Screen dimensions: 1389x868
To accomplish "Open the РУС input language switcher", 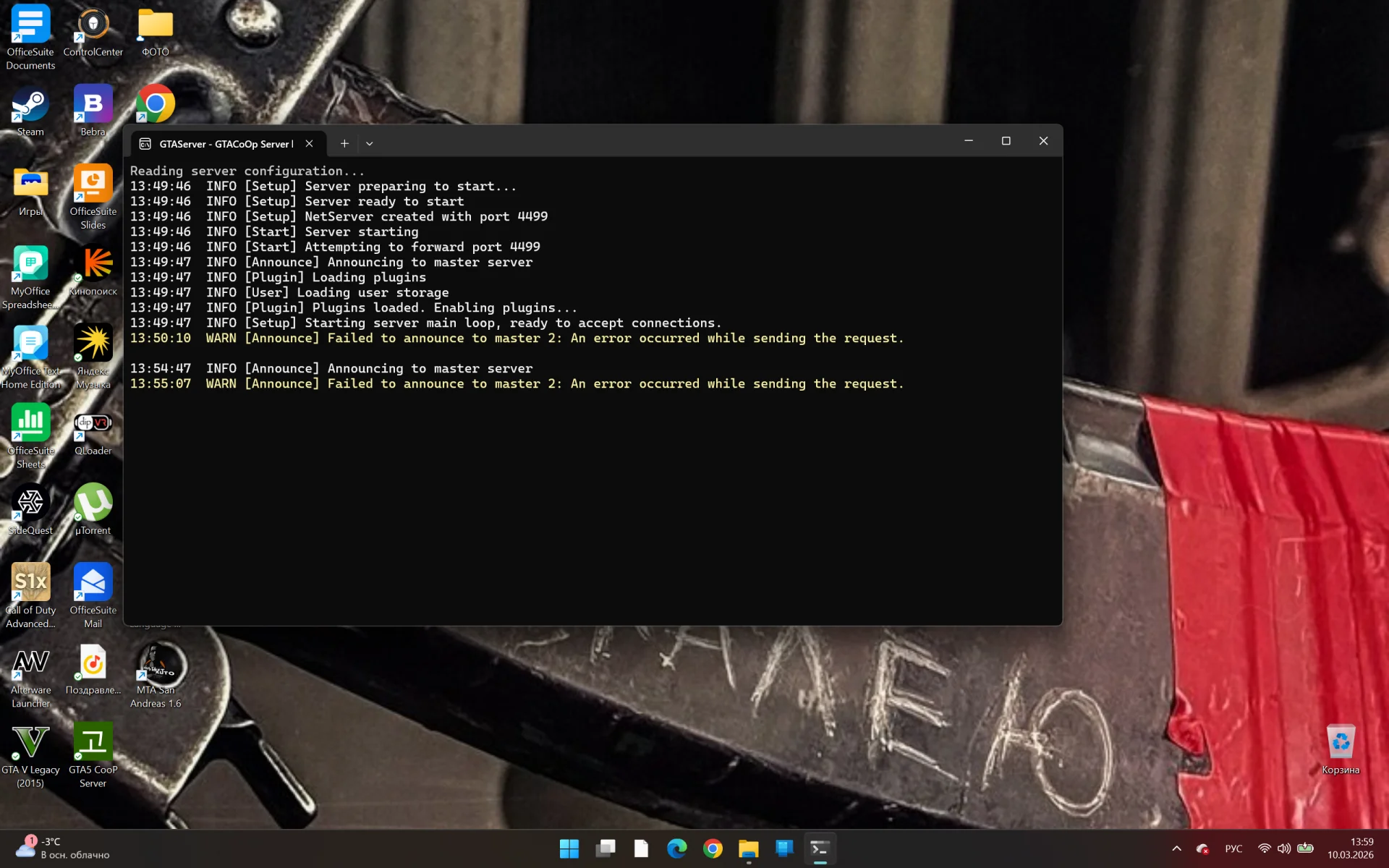I will pyautogui.click(x=1233, y=848).
